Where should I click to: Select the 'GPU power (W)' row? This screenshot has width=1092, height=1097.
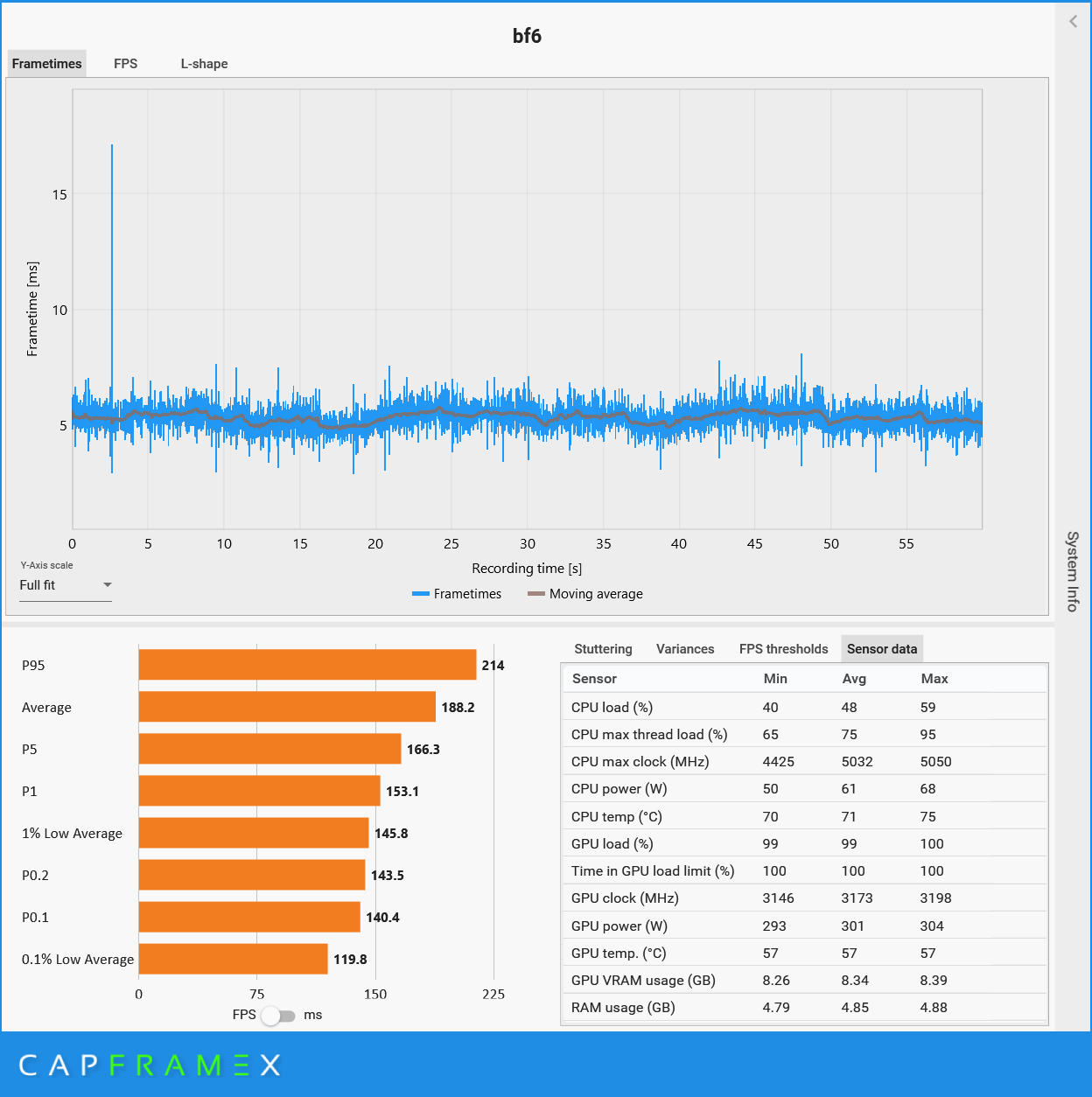[804, 926]
